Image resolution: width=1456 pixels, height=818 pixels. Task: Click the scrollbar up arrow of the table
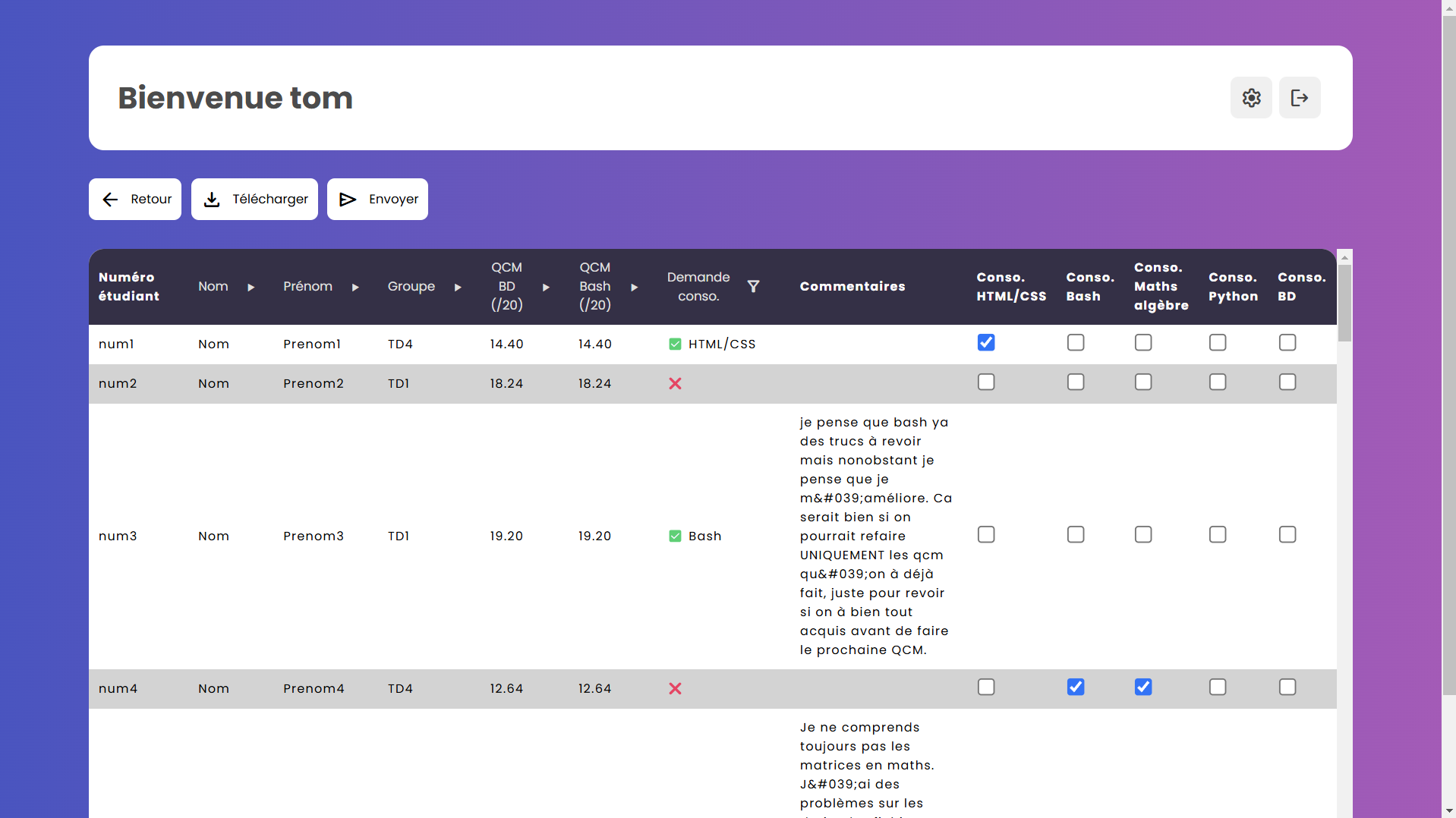pos(1344,257)
